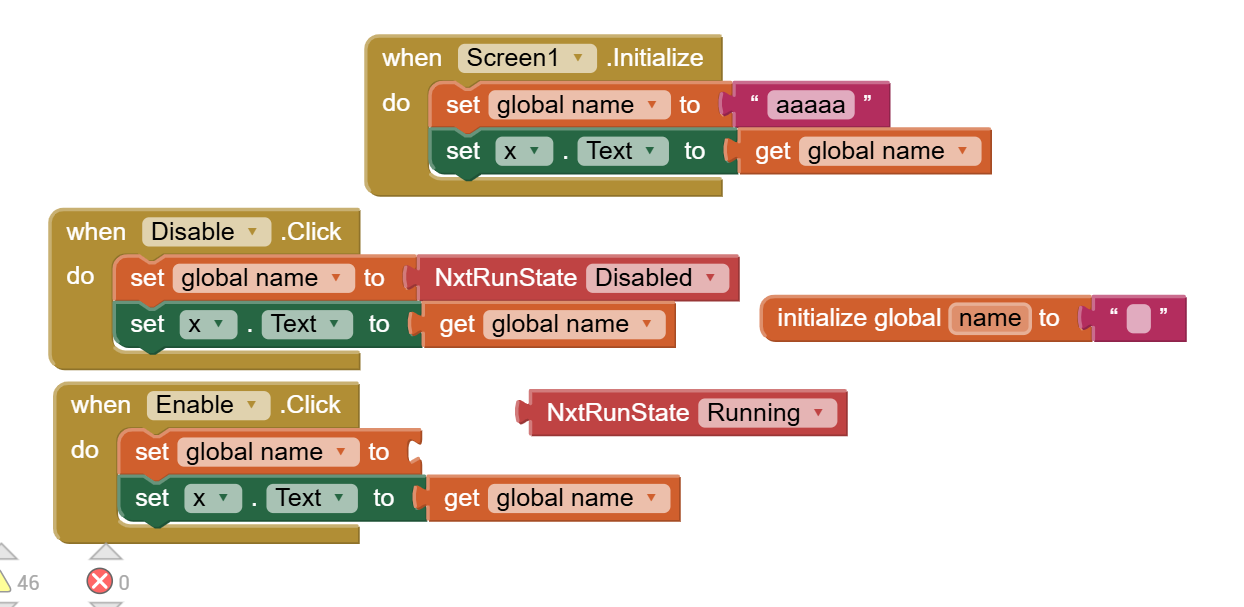Select the when Screen1.Initialize event block
The image size is (1244, 607).
[x=411, y=58]
